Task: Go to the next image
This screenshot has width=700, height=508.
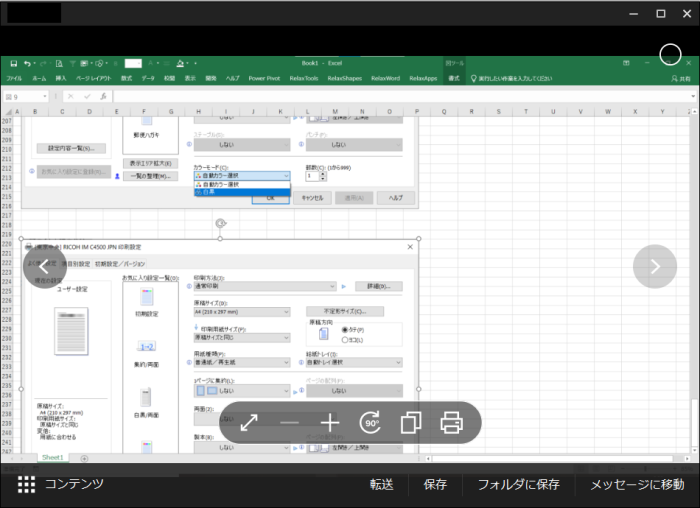Action: pos(655,266)
